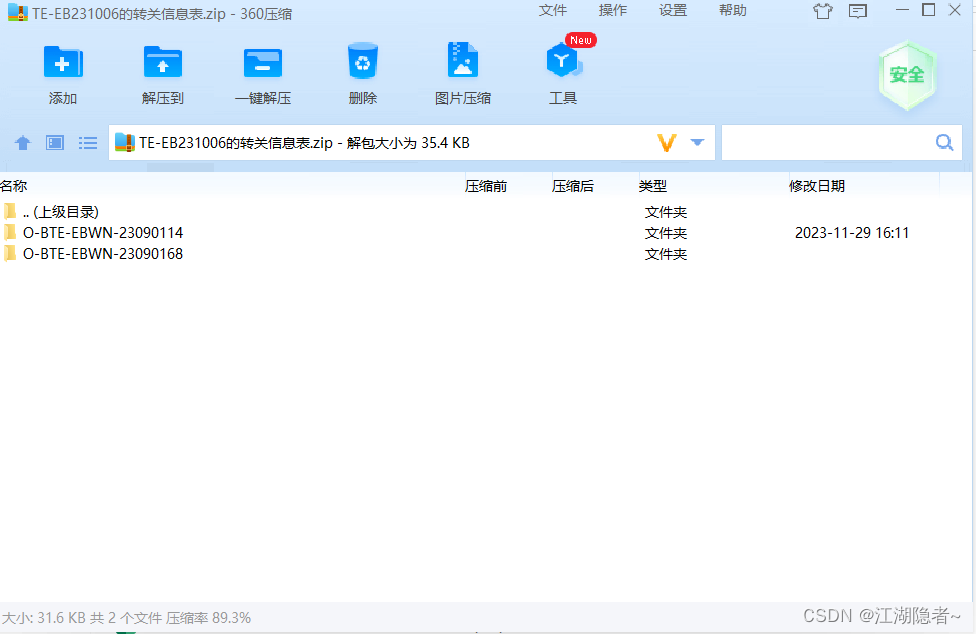
Task: Open the 操作 (Operations) menu
Action: [x=612, y=11]
